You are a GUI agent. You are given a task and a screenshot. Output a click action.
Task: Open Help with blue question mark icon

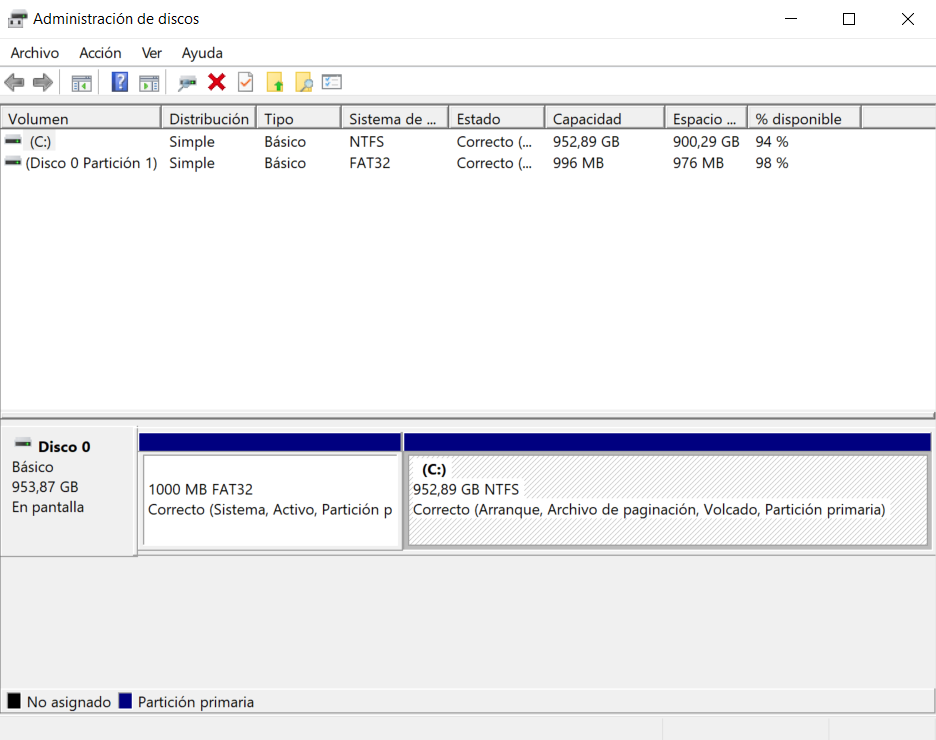120,82
